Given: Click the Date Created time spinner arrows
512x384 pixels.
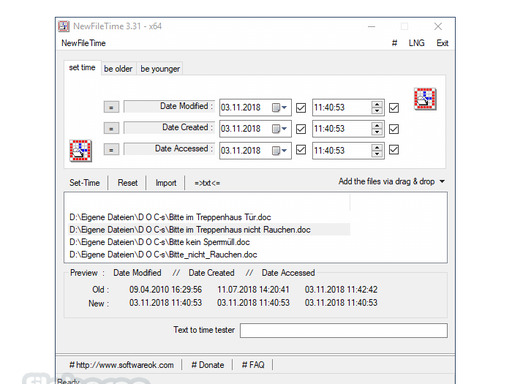Looking at the screenshot, I should 377,129.
